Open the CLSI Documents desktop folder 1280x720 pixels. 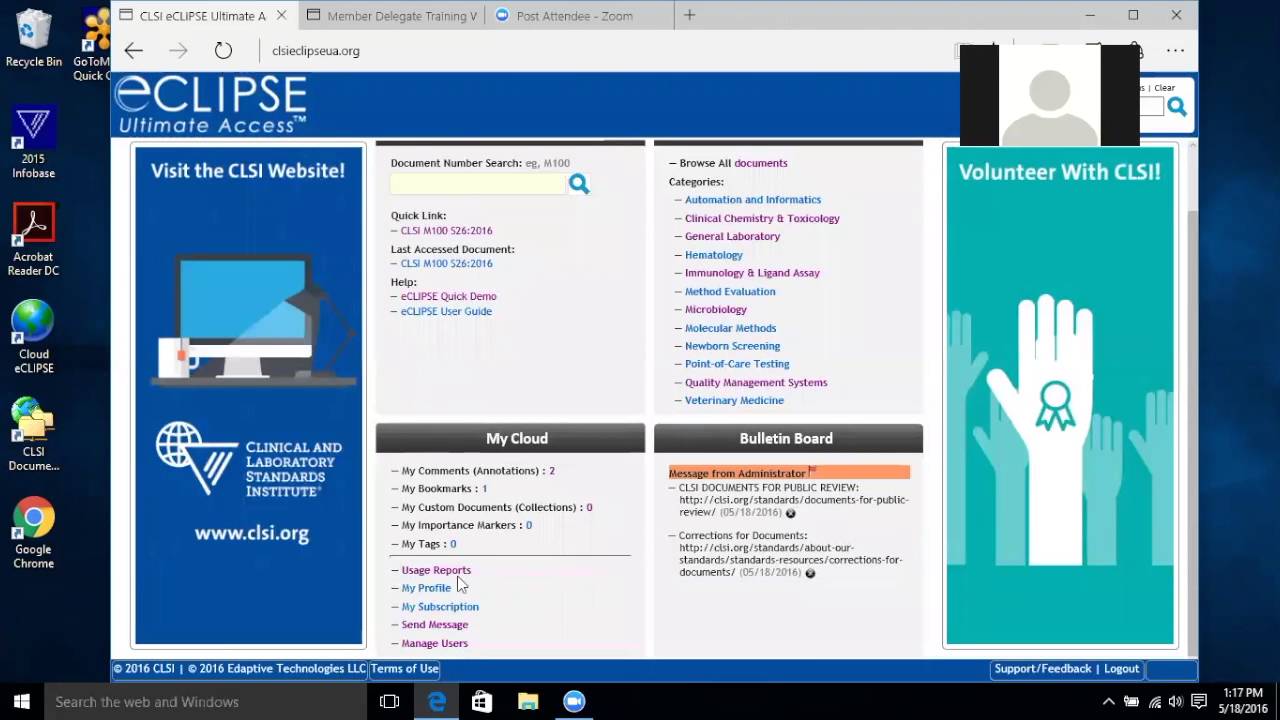(33, 435)
